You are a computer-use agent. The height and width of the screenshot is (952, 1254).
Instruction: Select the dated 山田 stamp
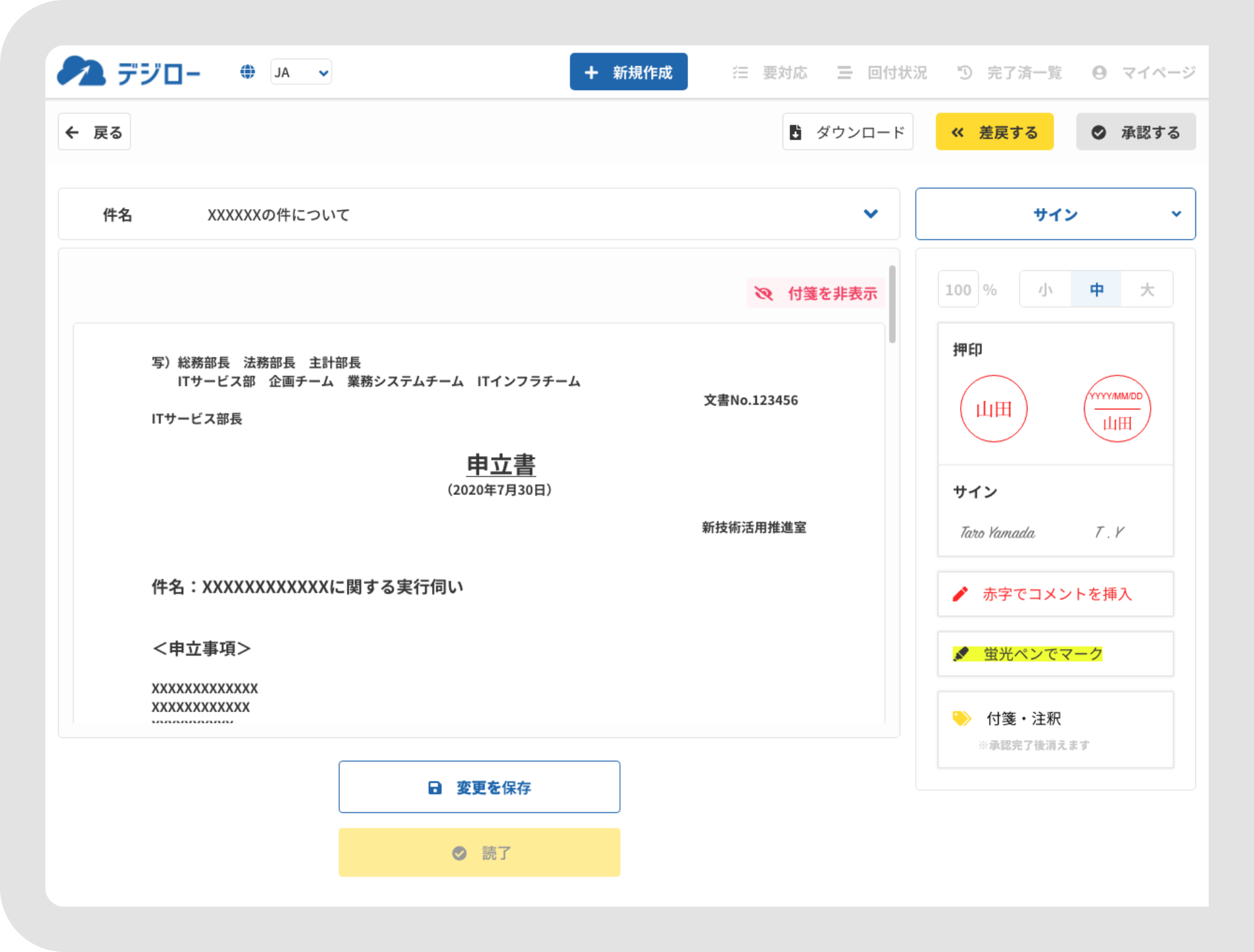click(x=1117, y=409)
